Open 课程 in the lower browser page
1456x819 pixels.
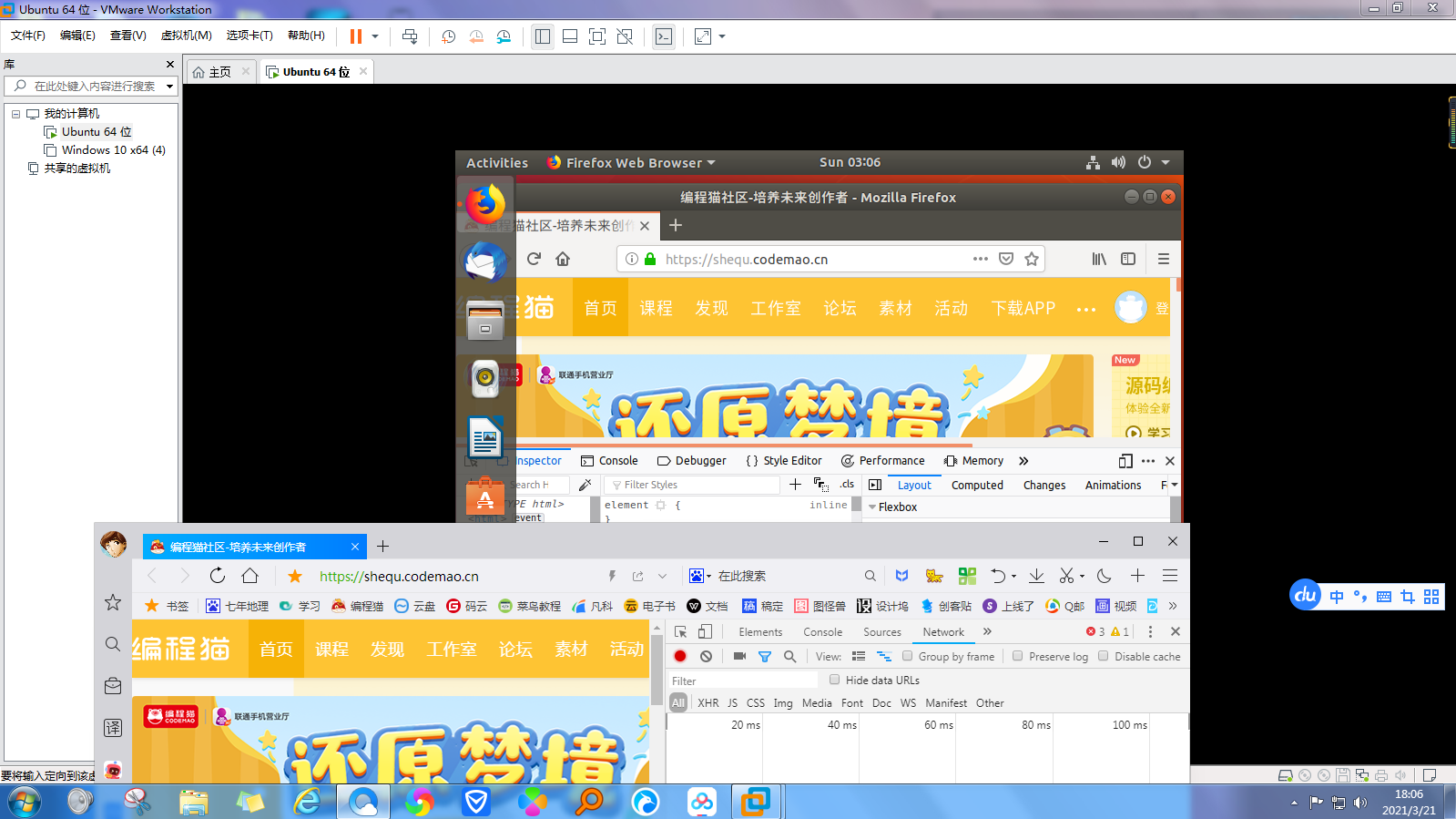tap(332, 649)
